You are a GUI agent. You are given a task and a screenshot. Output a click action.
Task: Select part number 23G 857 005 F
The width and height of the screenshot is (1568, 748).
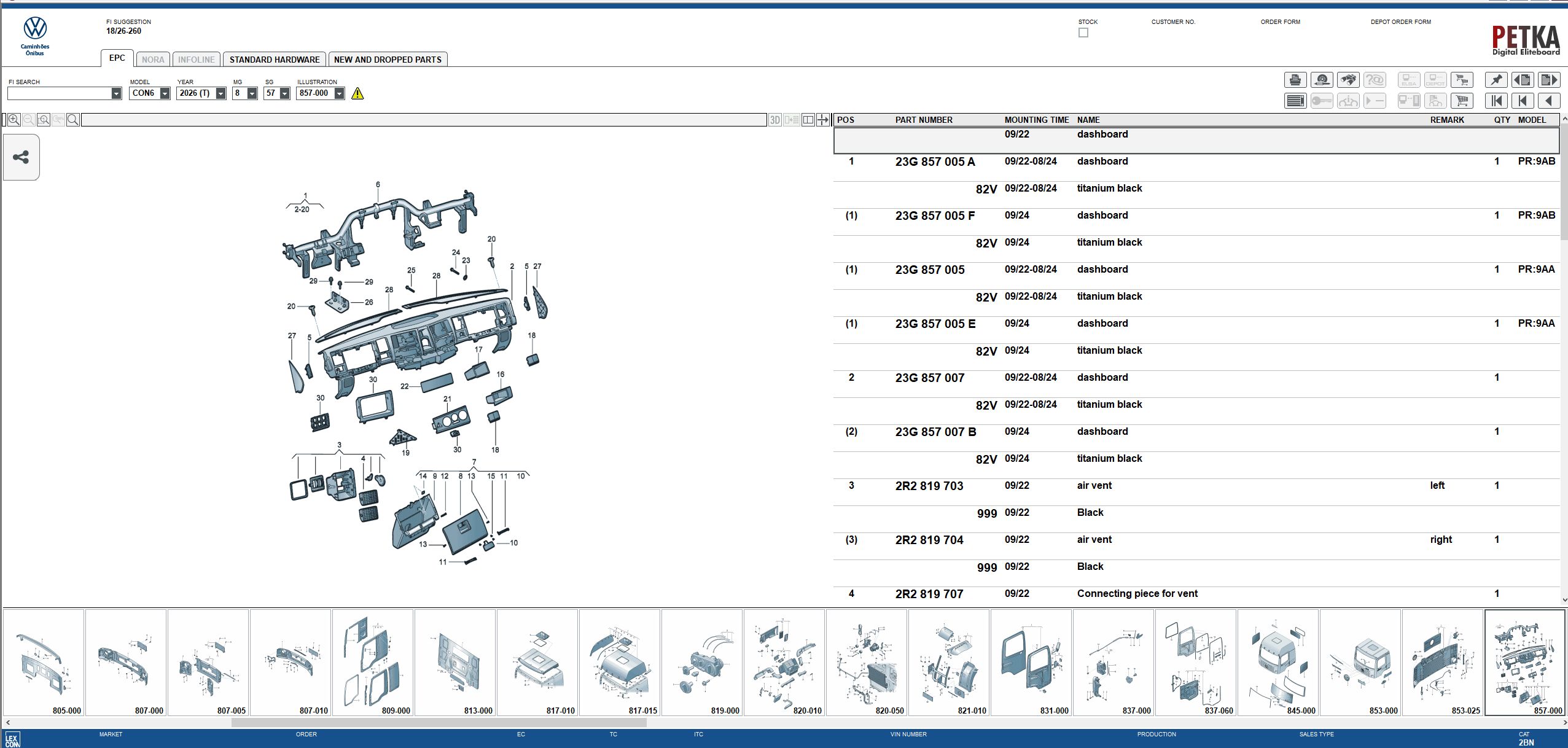click(x=935, y=216)
